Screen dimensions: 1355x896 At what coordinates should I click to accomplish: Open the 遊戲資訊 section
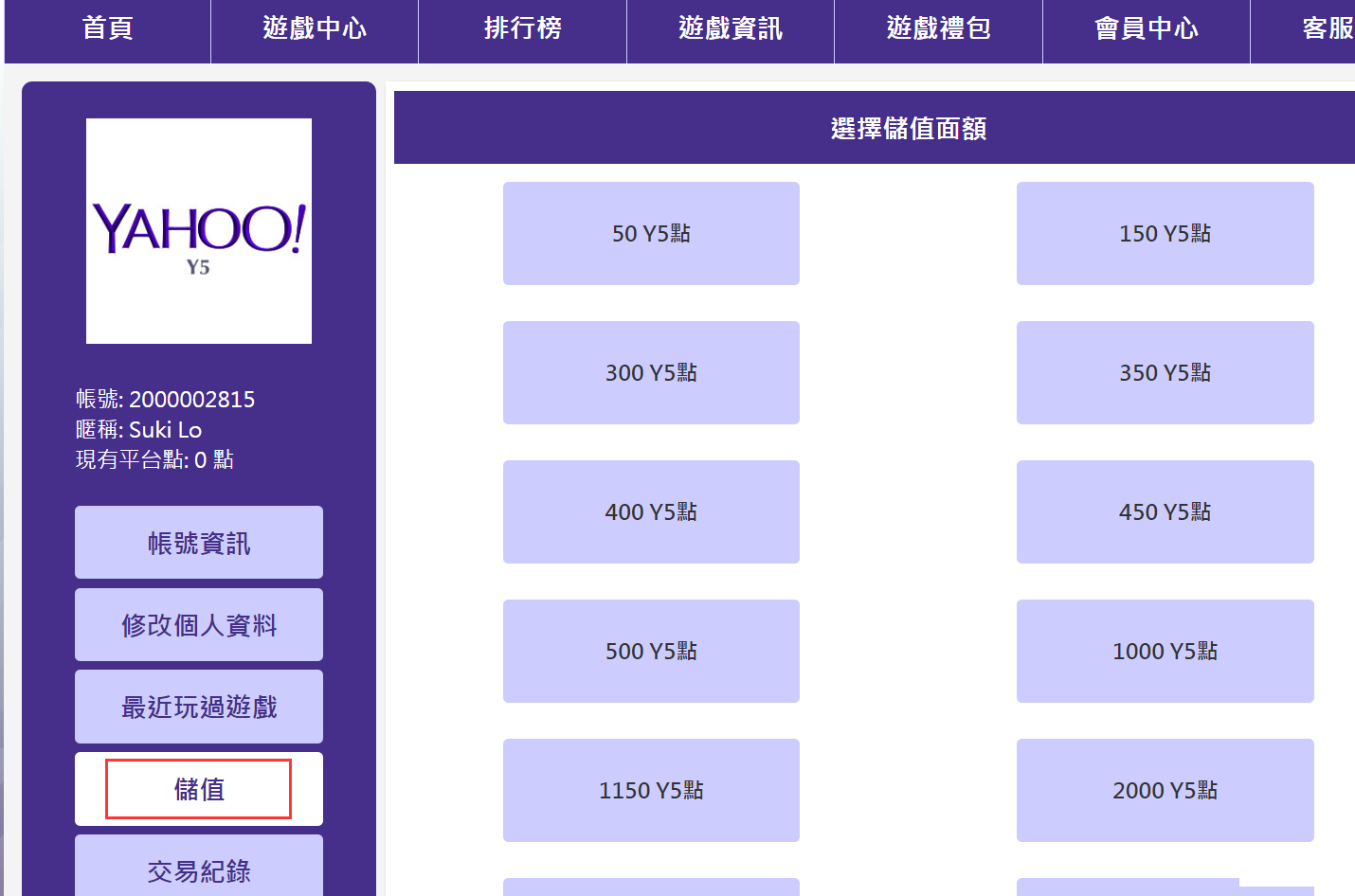click(731, 29)
